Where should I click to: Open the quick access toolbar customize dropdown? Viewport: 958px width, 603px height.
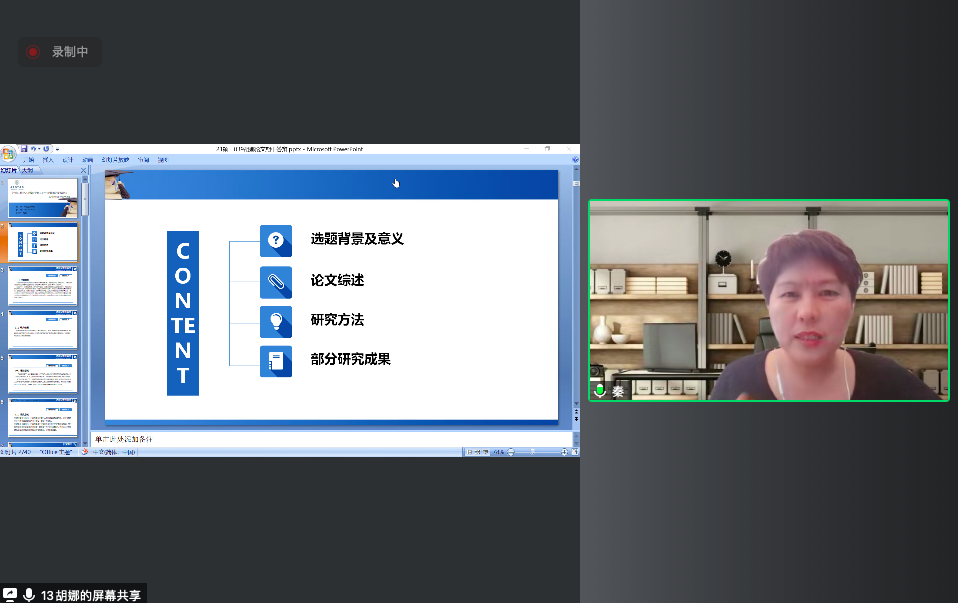pyautogui.click(x=57, y=149)
